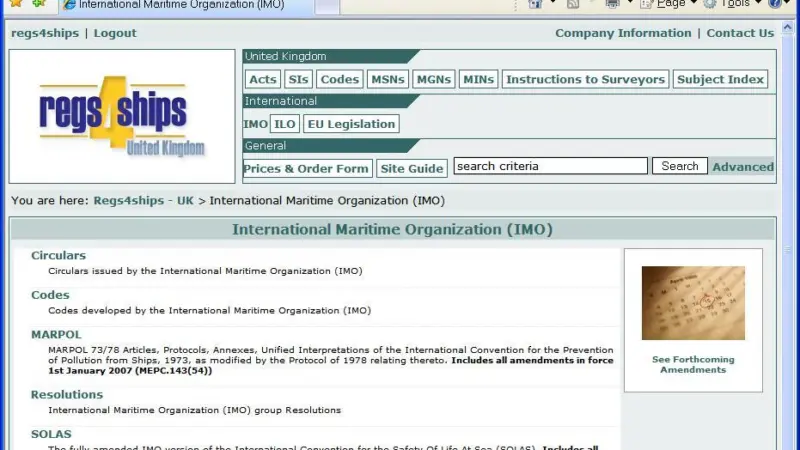Open the EU Legislation button
This screenshot has width=800, height=450.
point(351,124)
